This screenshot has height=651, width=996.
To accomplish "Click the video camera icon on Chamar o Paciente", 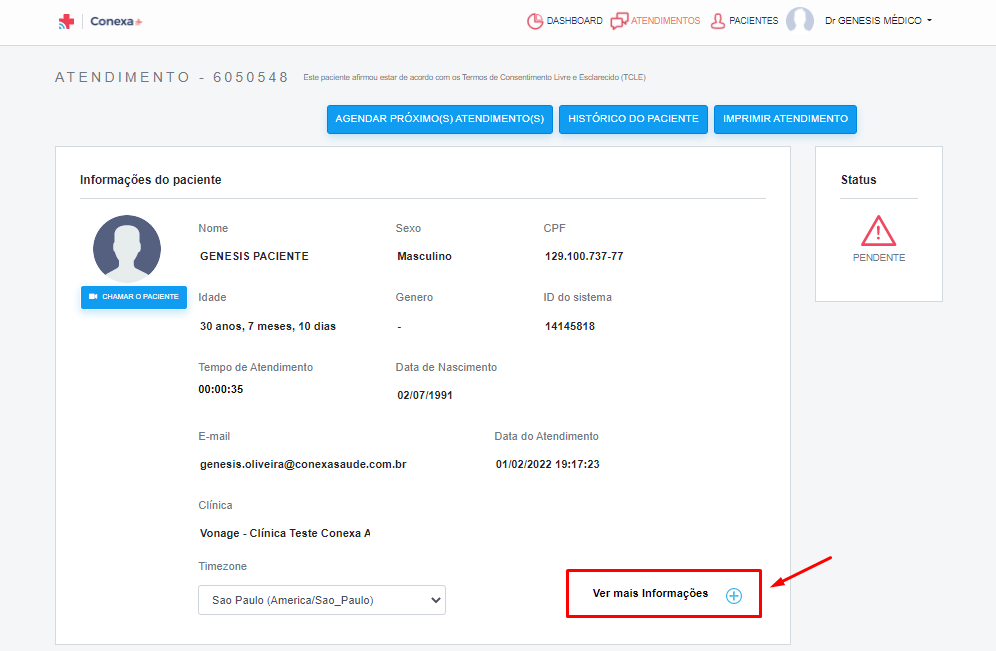I will (x=93, y=297).
